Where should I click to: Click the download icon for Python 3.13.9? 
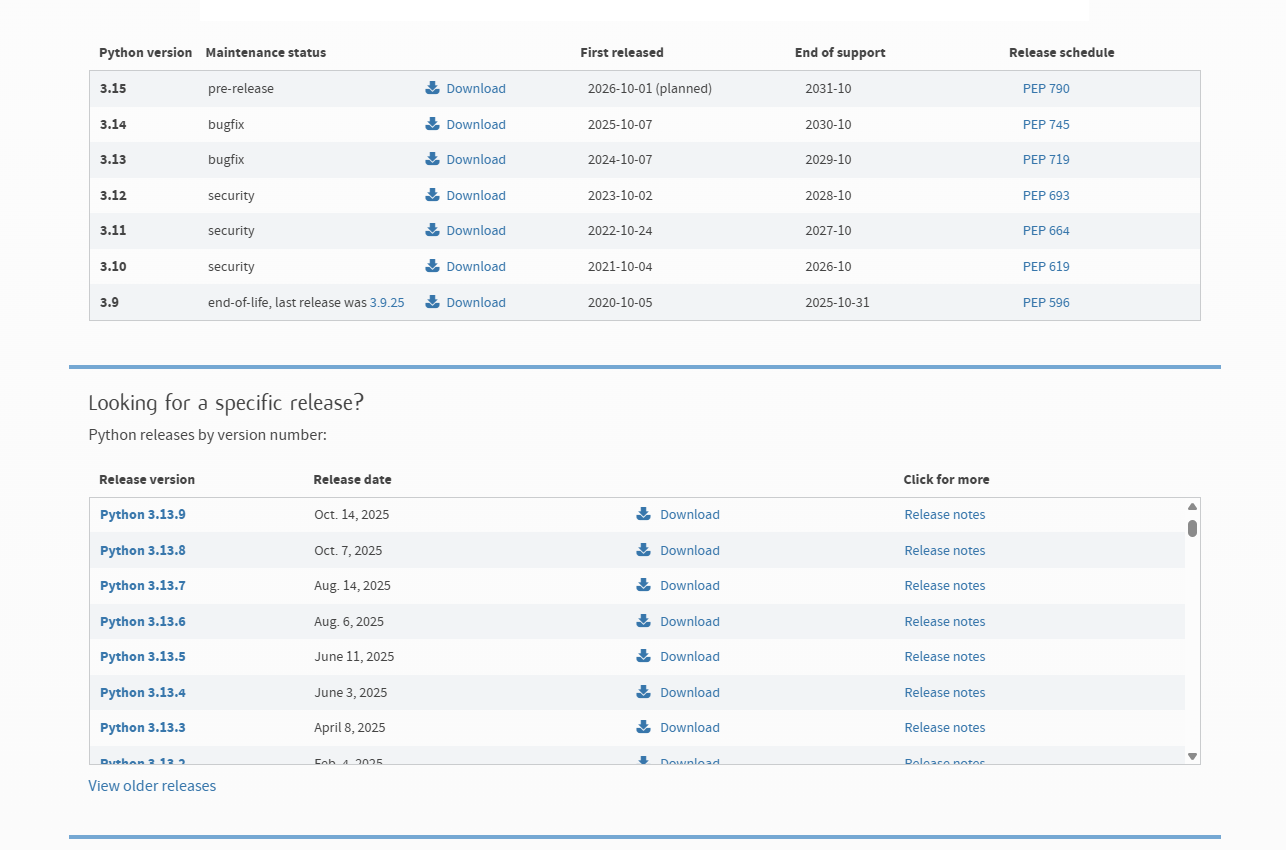(643, 514)
